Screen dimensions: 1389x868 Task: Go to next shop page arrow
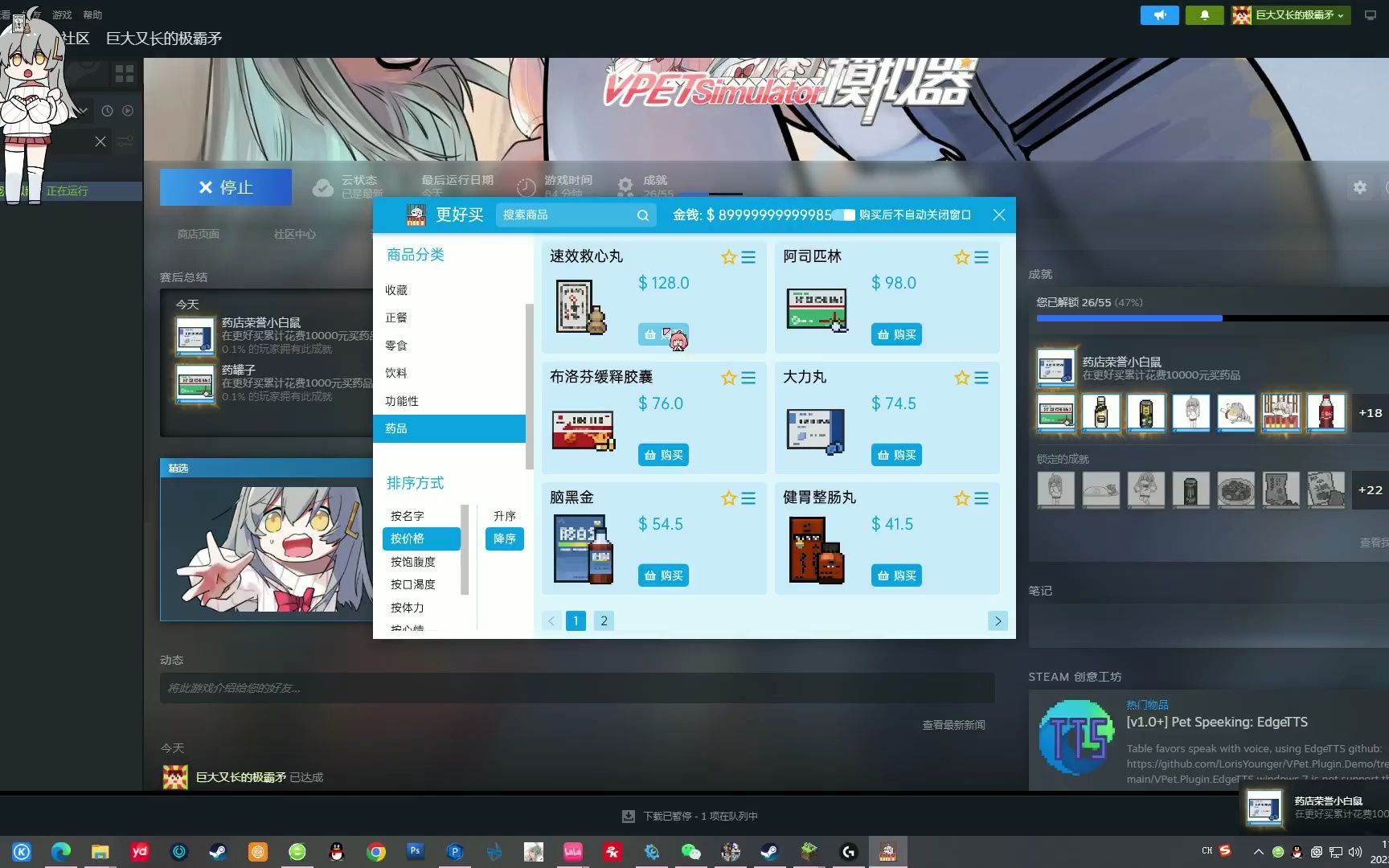tap(998, 620)
